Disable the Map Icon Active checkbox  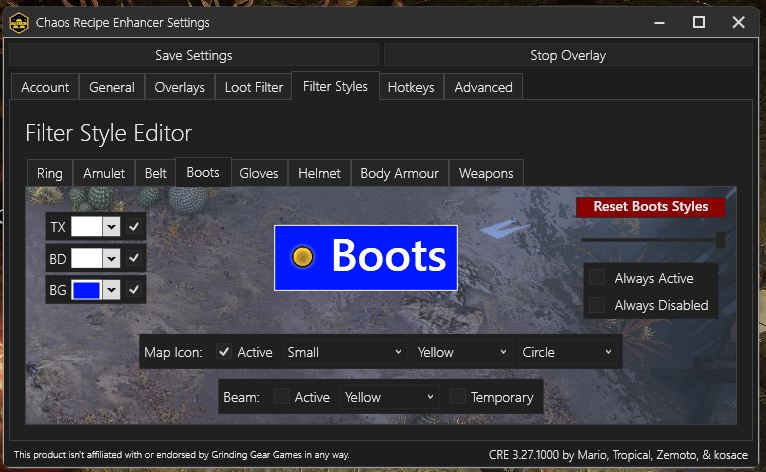click(x=224, y=352)
